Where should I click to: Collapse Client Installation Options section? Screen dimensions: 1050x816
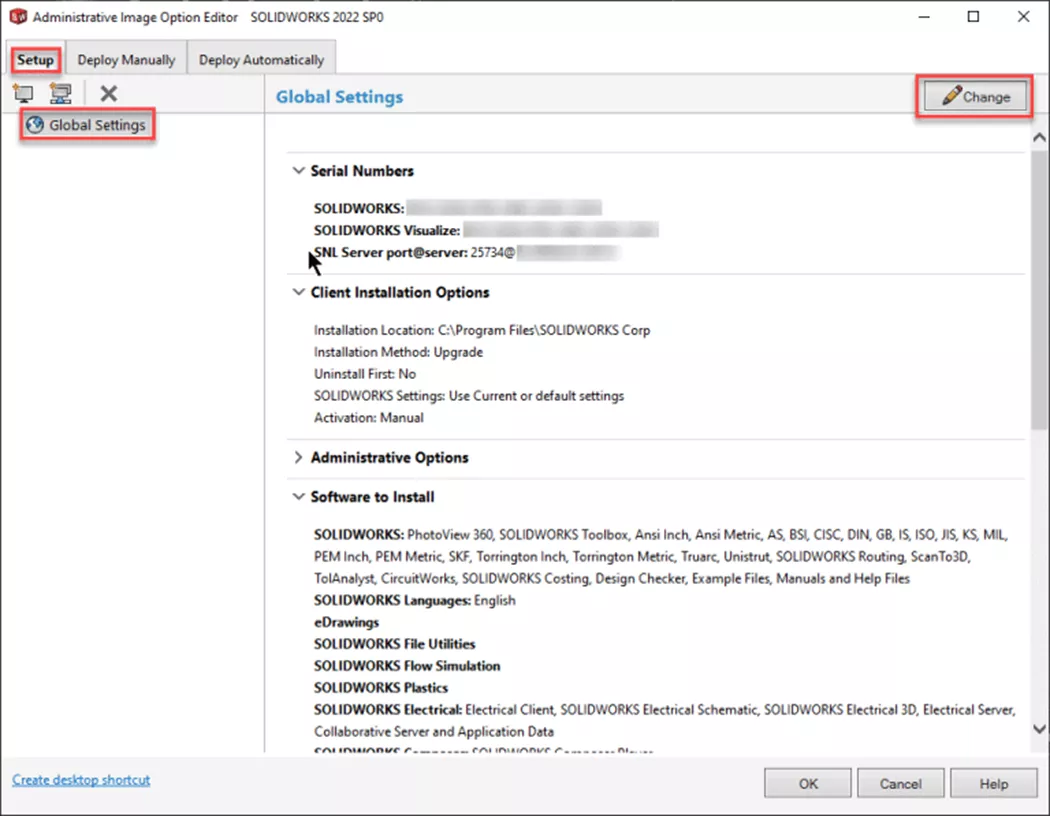point(298,293)
